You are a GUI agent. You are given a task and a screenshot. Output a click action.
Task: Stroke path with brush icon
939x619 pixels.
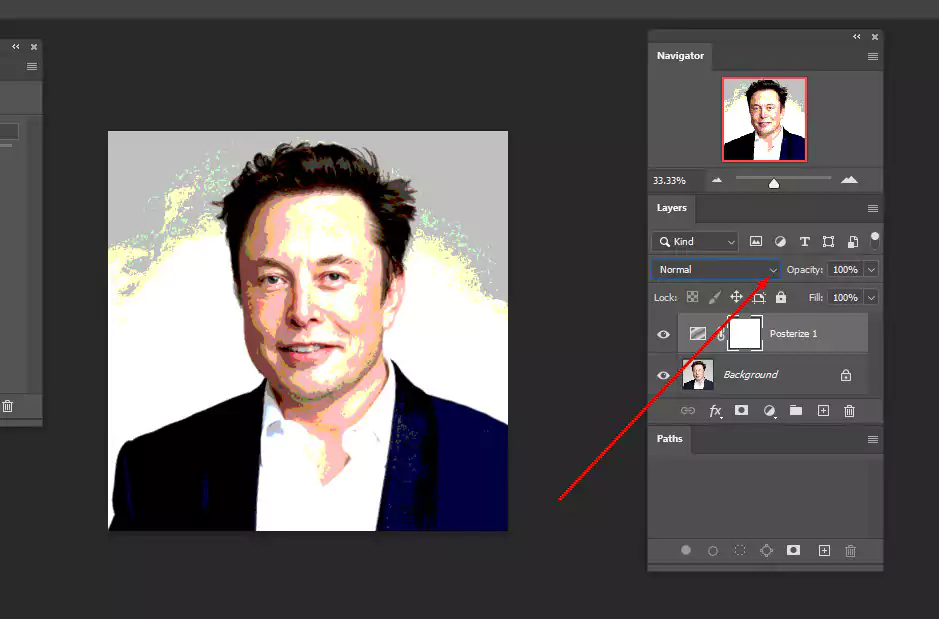[713, 551]
